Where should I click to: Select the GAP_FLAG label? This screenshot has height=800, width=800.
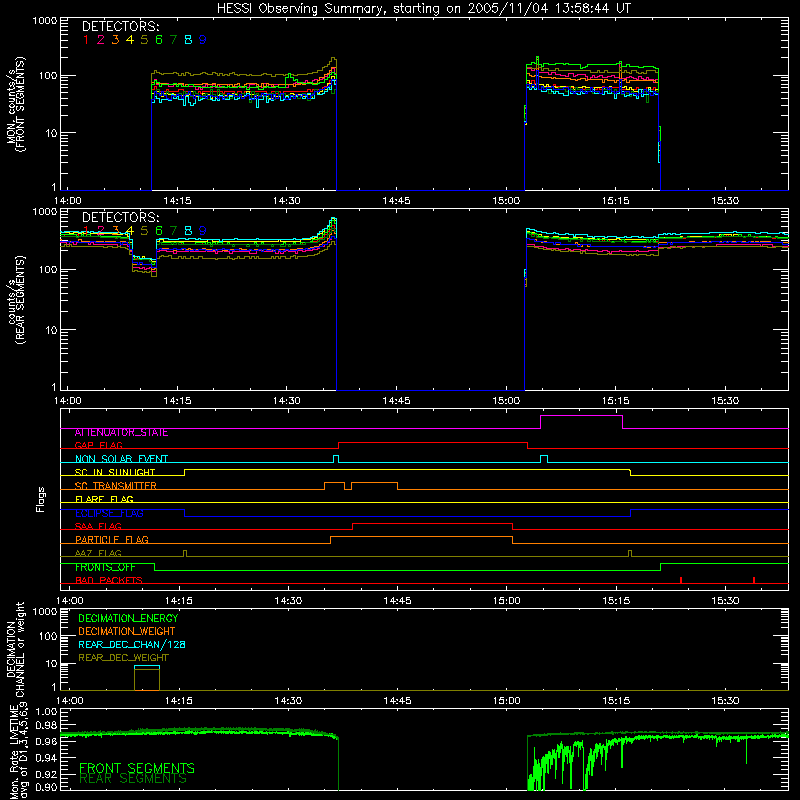coord(98,446)
